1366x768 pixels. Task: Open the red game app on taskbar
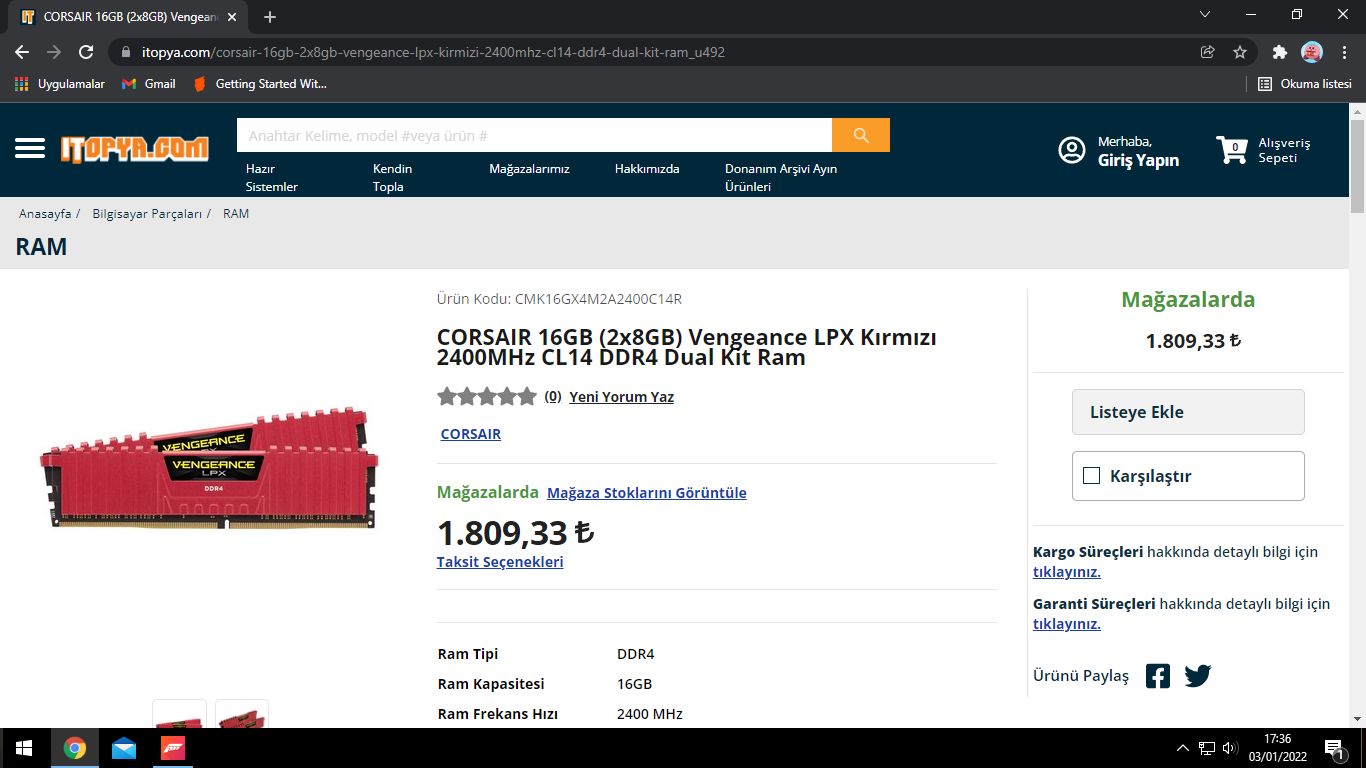pos(173,748)
